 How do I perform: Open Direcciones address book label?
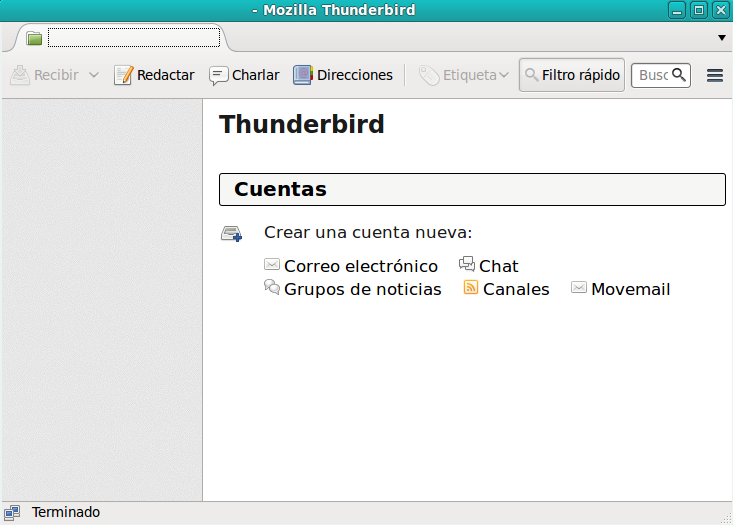(x=355, y=75)
